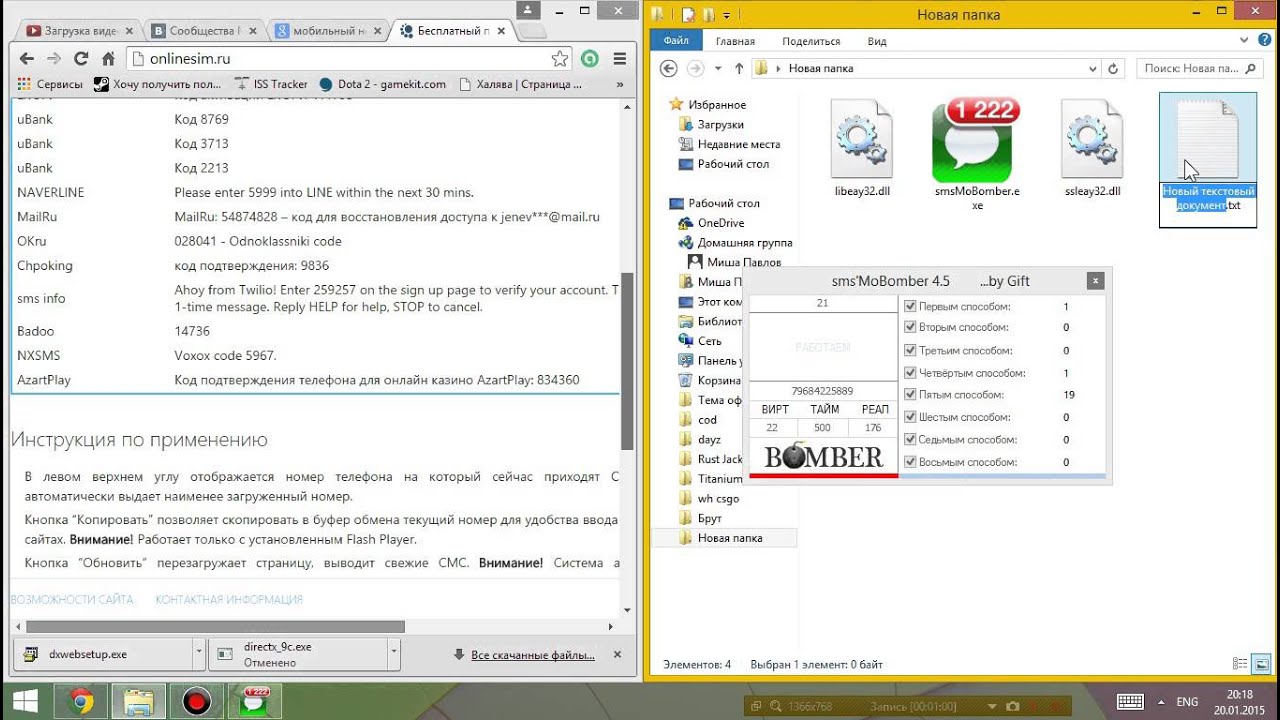Toggle Третьим способом checkbox
The width and height of the screenshot is (1280, 720).
click(910, 350)
